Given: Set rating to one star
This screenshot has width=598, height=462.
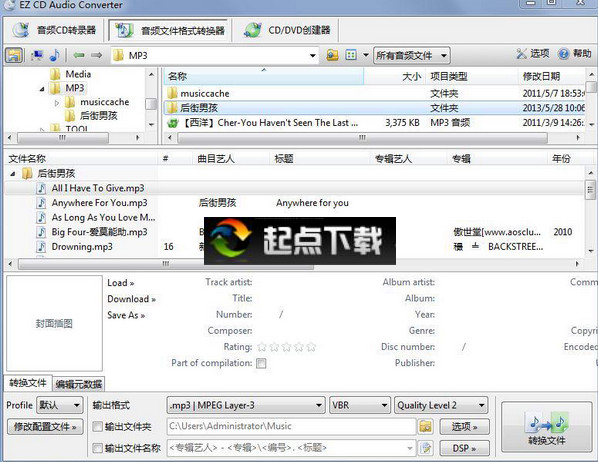Looking at the screenshot, I should pos(262,347).
